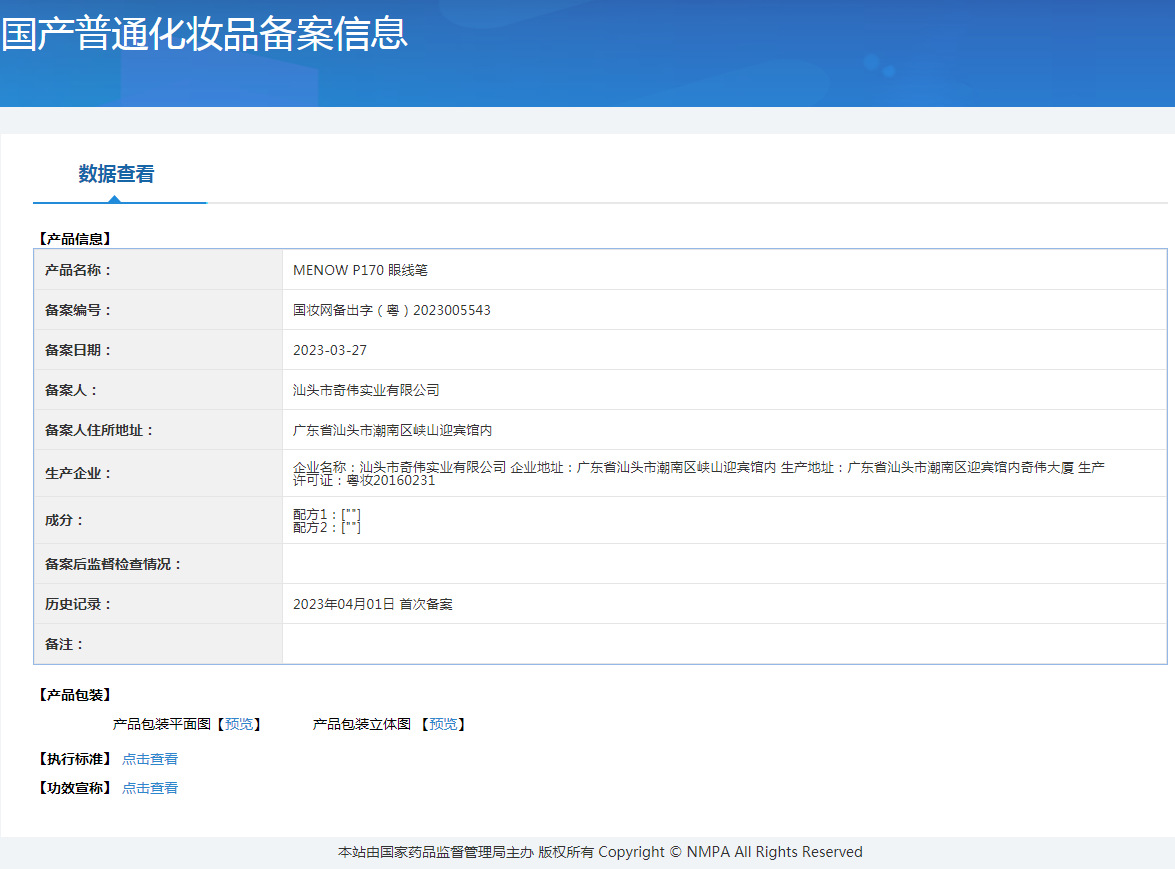Open the 配方1 ingredient brackets
The height and width of the screenshot is (869, 1175).
coord(350,514)
